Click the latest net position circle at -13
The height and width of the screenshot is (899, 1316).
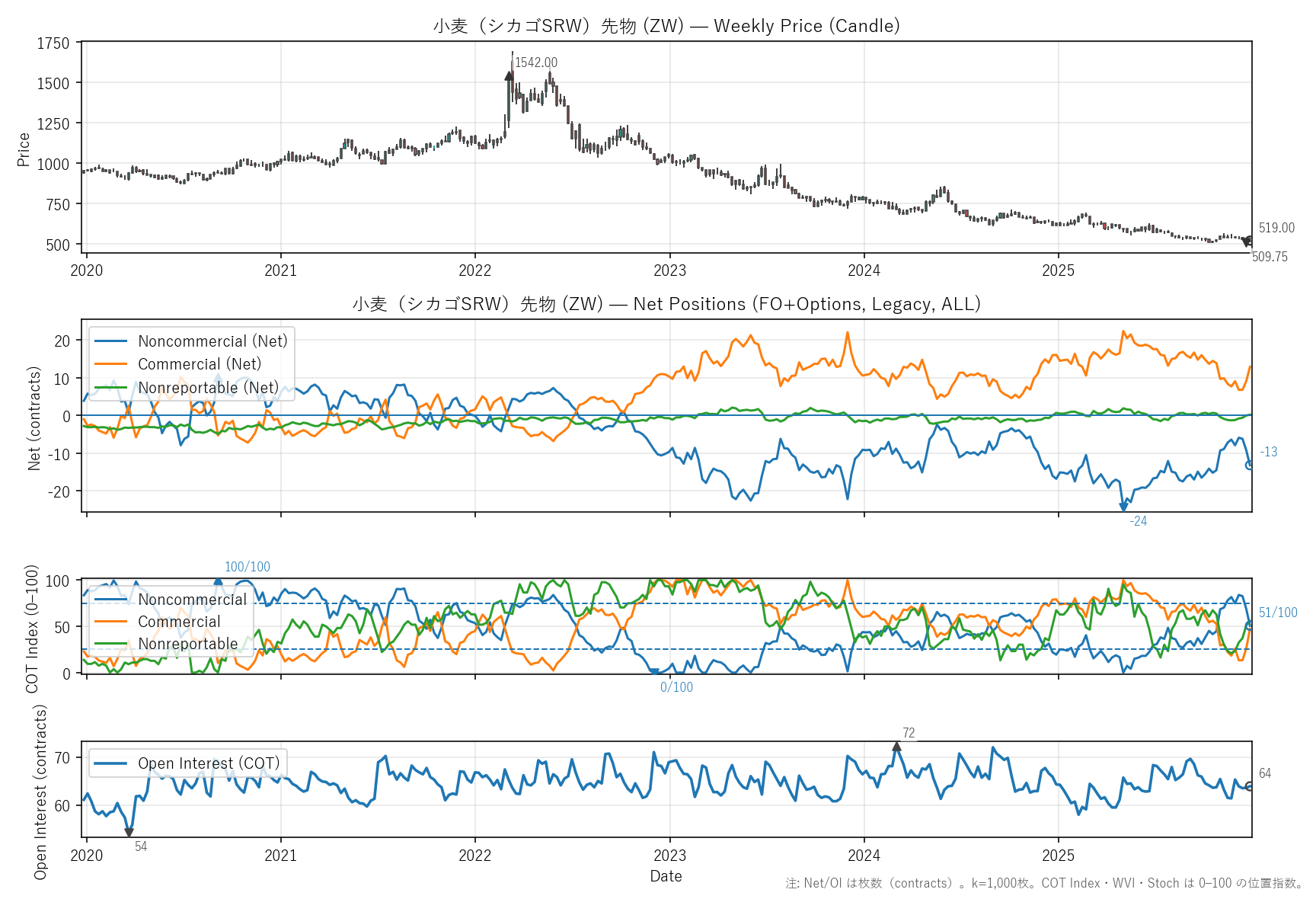click(1250, 465)
